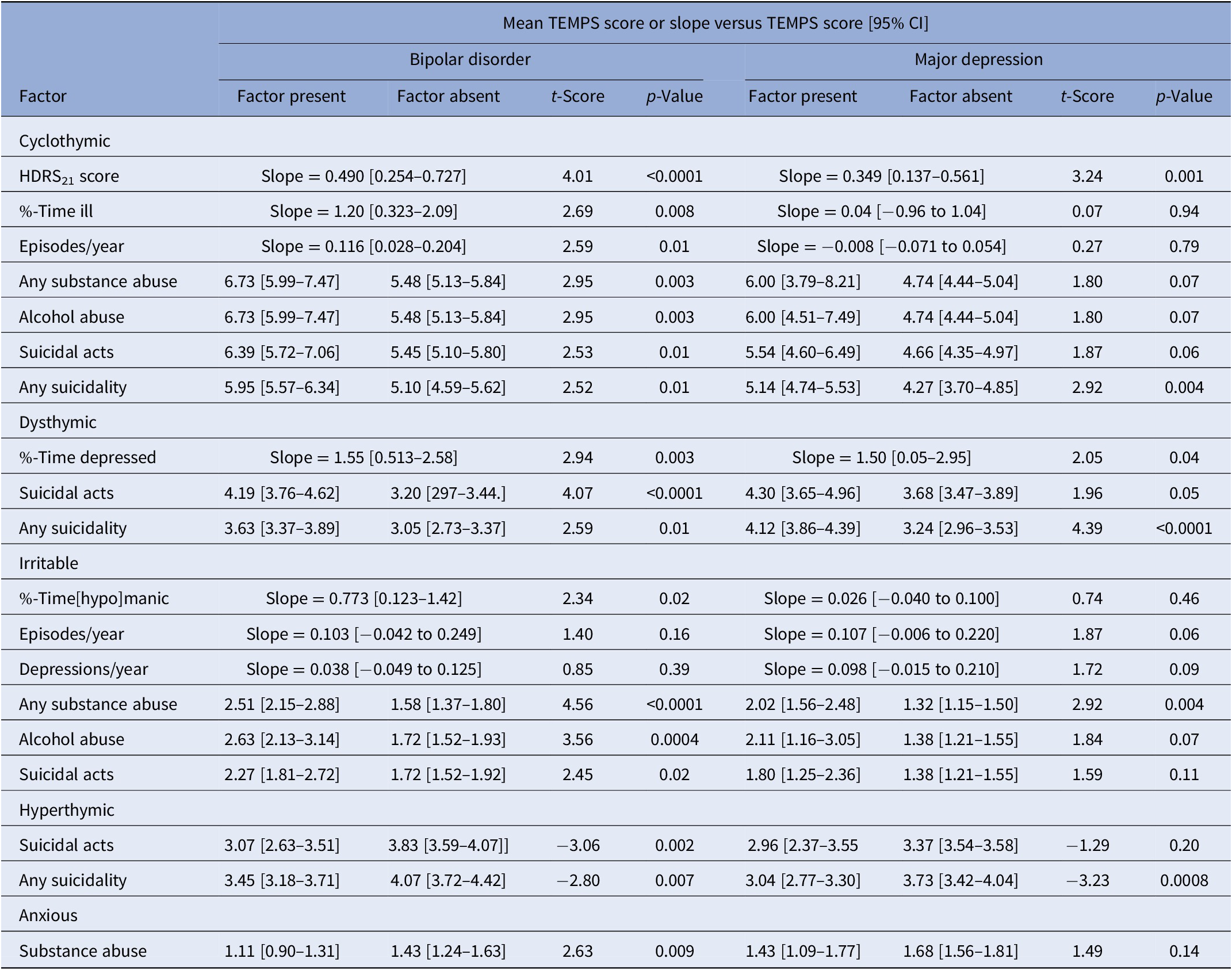Viewport: 1232px width, 970px height.
Task: Click the 'Depressions/year' row label
Action: tap(83, 669)
